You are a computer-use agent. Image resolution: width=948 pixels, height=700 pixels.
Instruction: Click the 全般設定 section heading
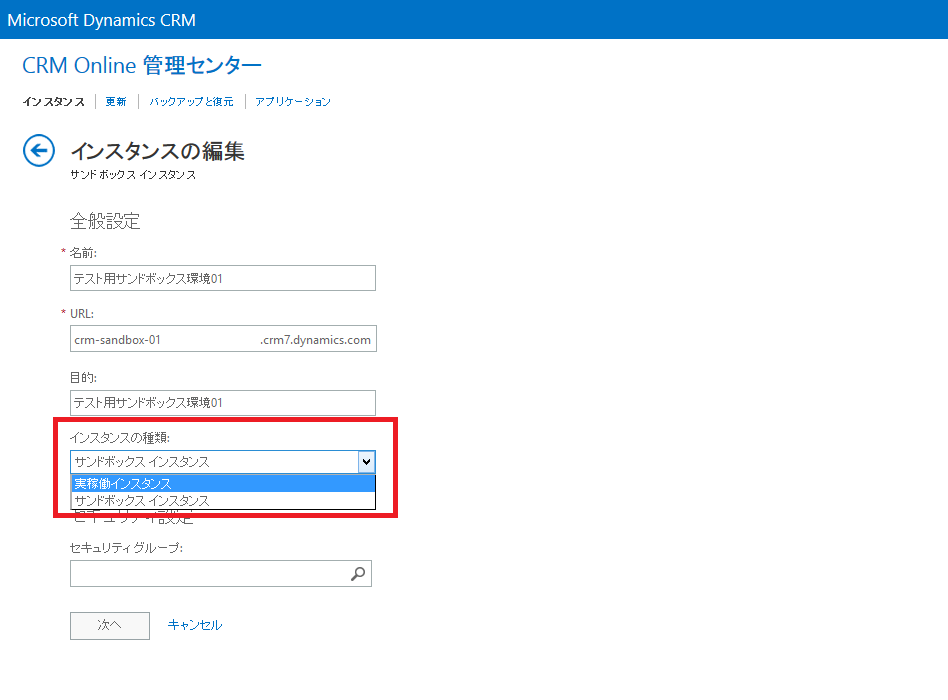pos(105,221)
